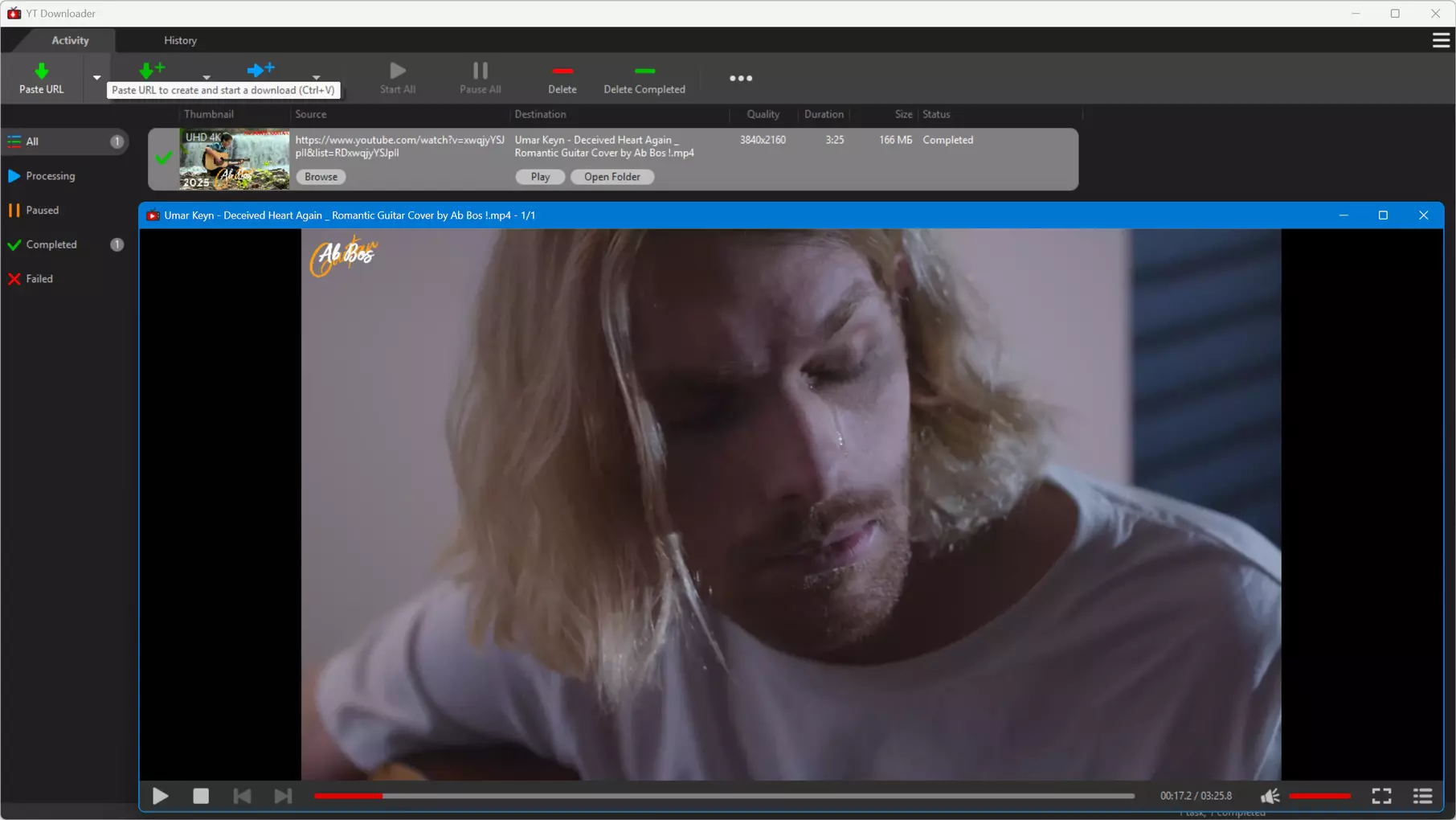Click the green arrow with plus toolbar icon
This screenshot has height=820, width=1456.
tap(152, 71)
